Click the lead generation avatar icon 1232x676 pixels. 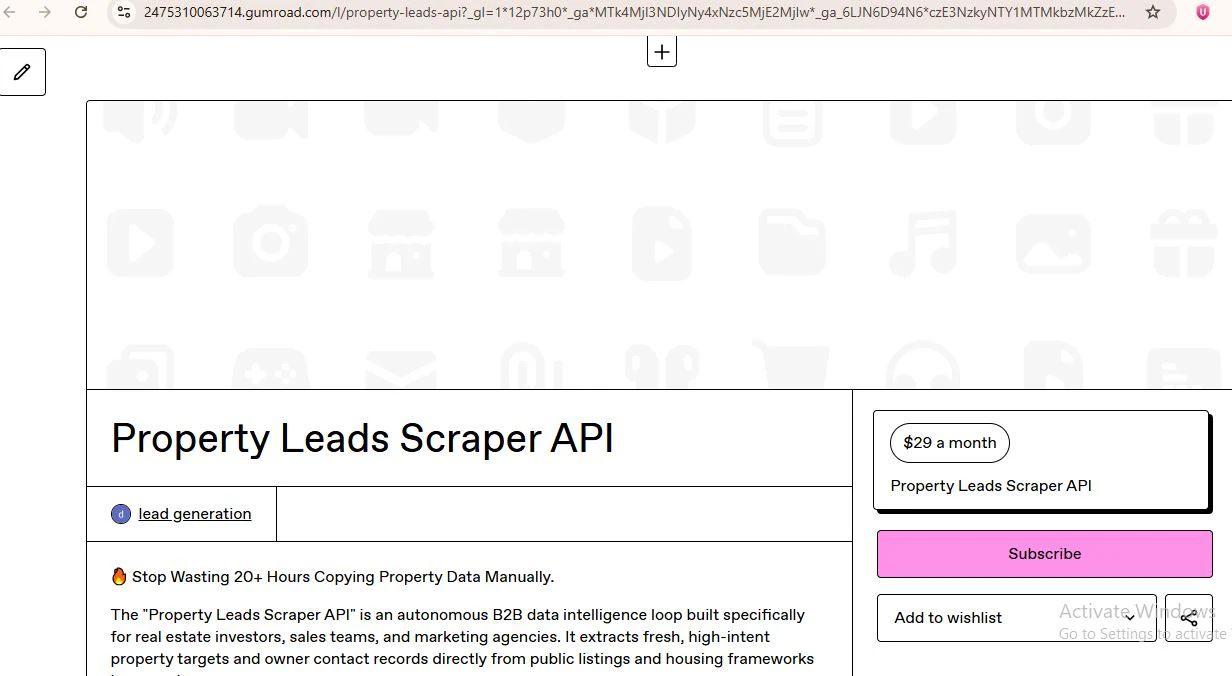coord(121,514)
